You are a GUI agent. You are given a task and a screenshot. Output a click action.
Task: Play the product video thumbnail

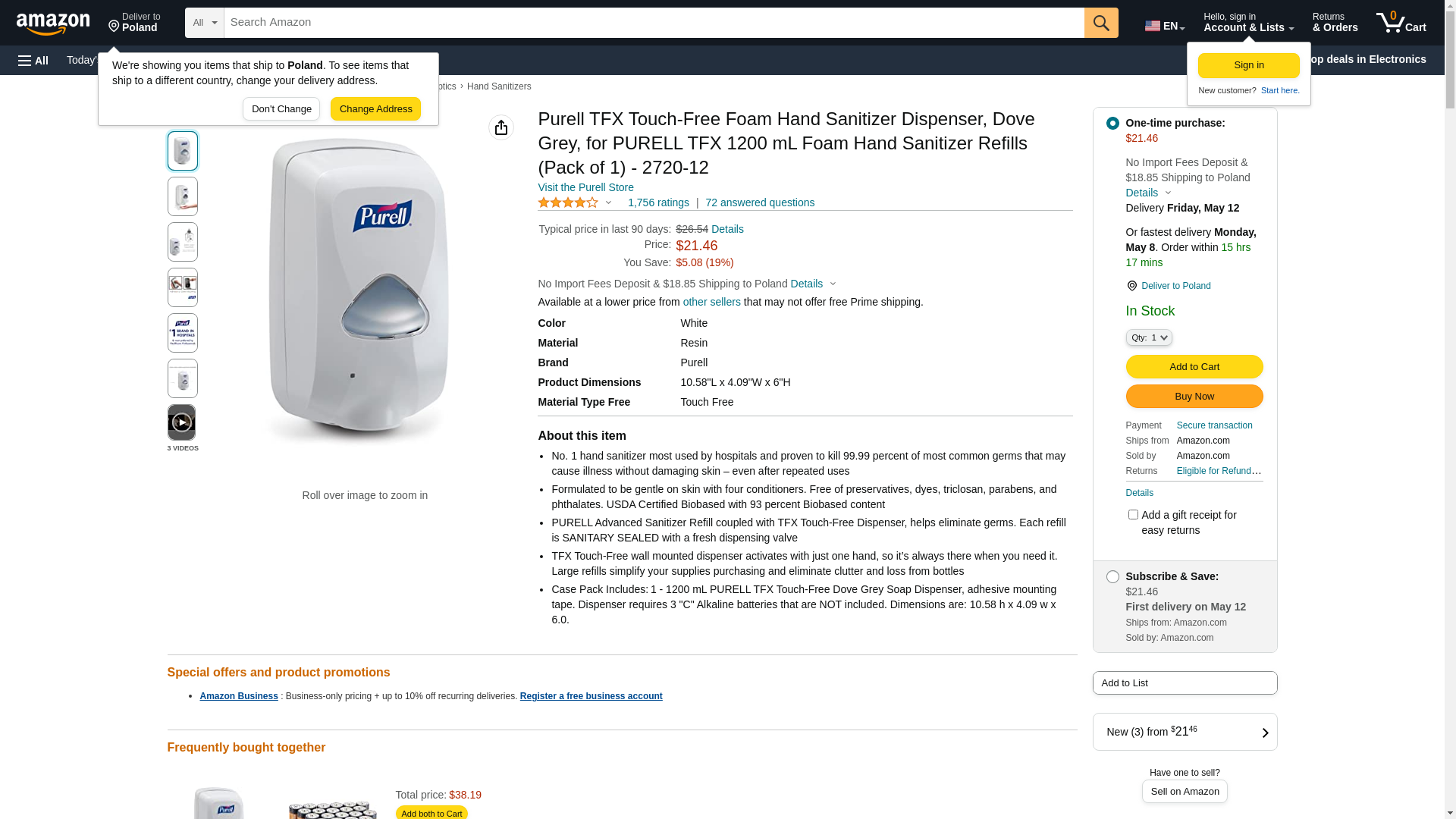click(x=182, y=422)
